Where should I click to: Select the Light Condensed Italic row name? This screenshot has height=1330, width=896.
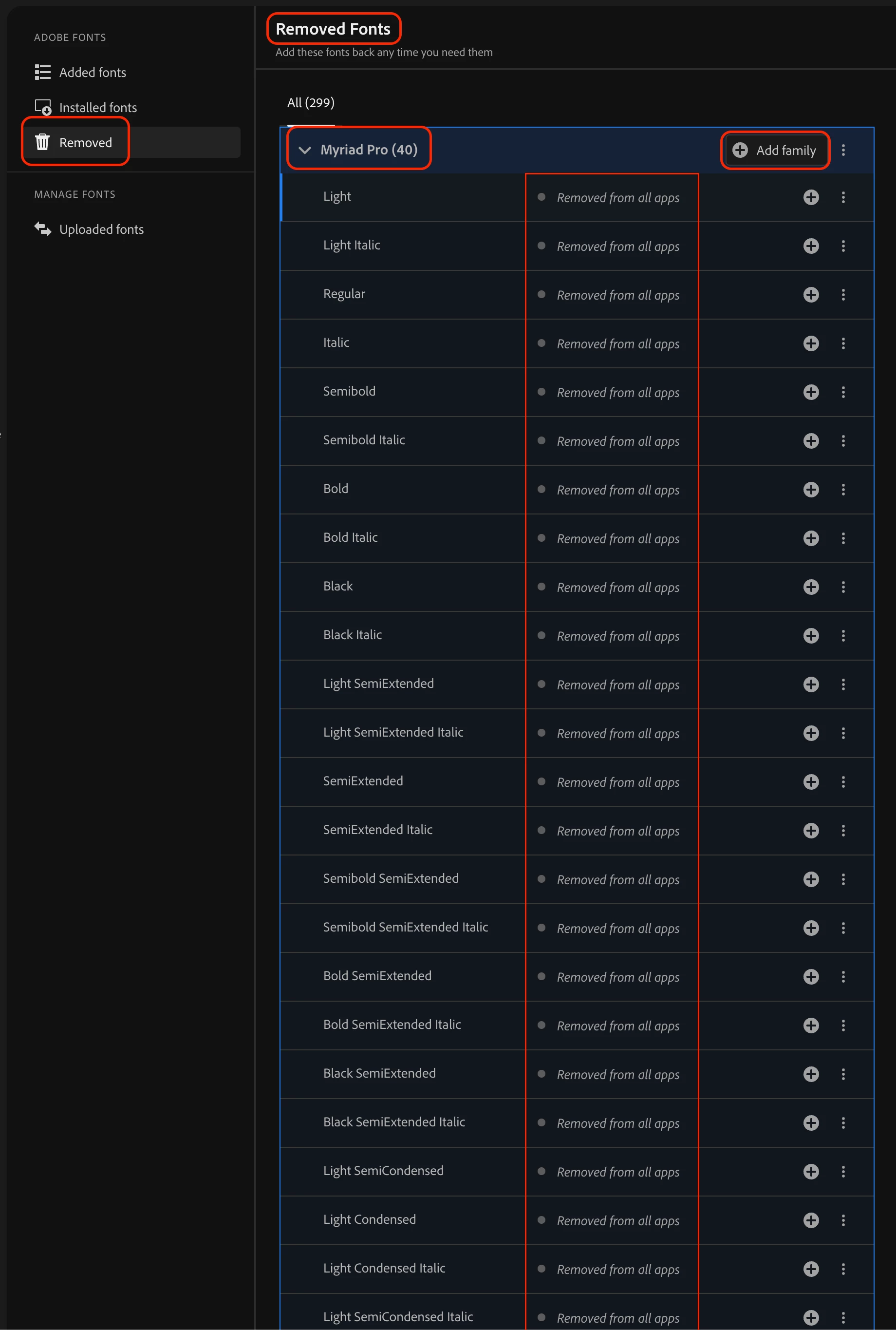(x=384, y=1268)
